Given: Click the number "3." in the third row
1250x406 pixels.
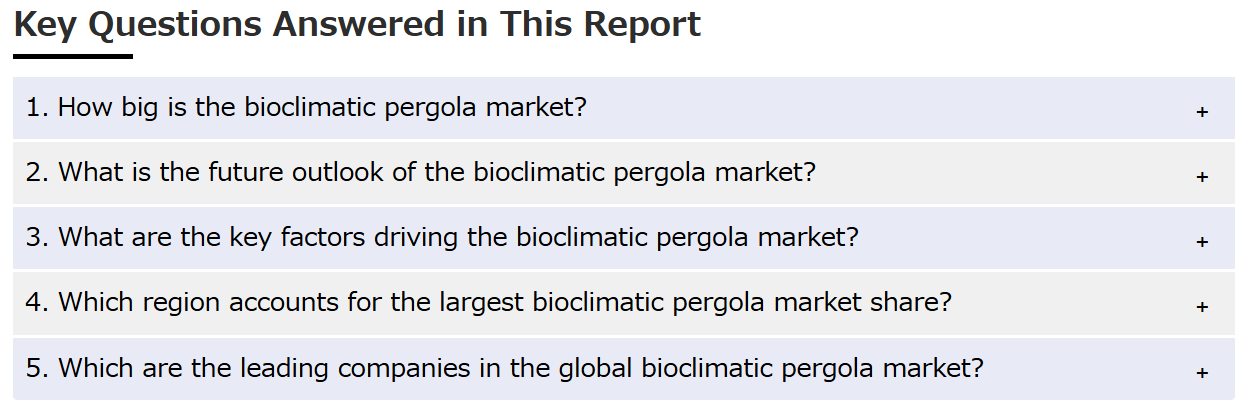Looking at the screenshot, I should 38,237.
